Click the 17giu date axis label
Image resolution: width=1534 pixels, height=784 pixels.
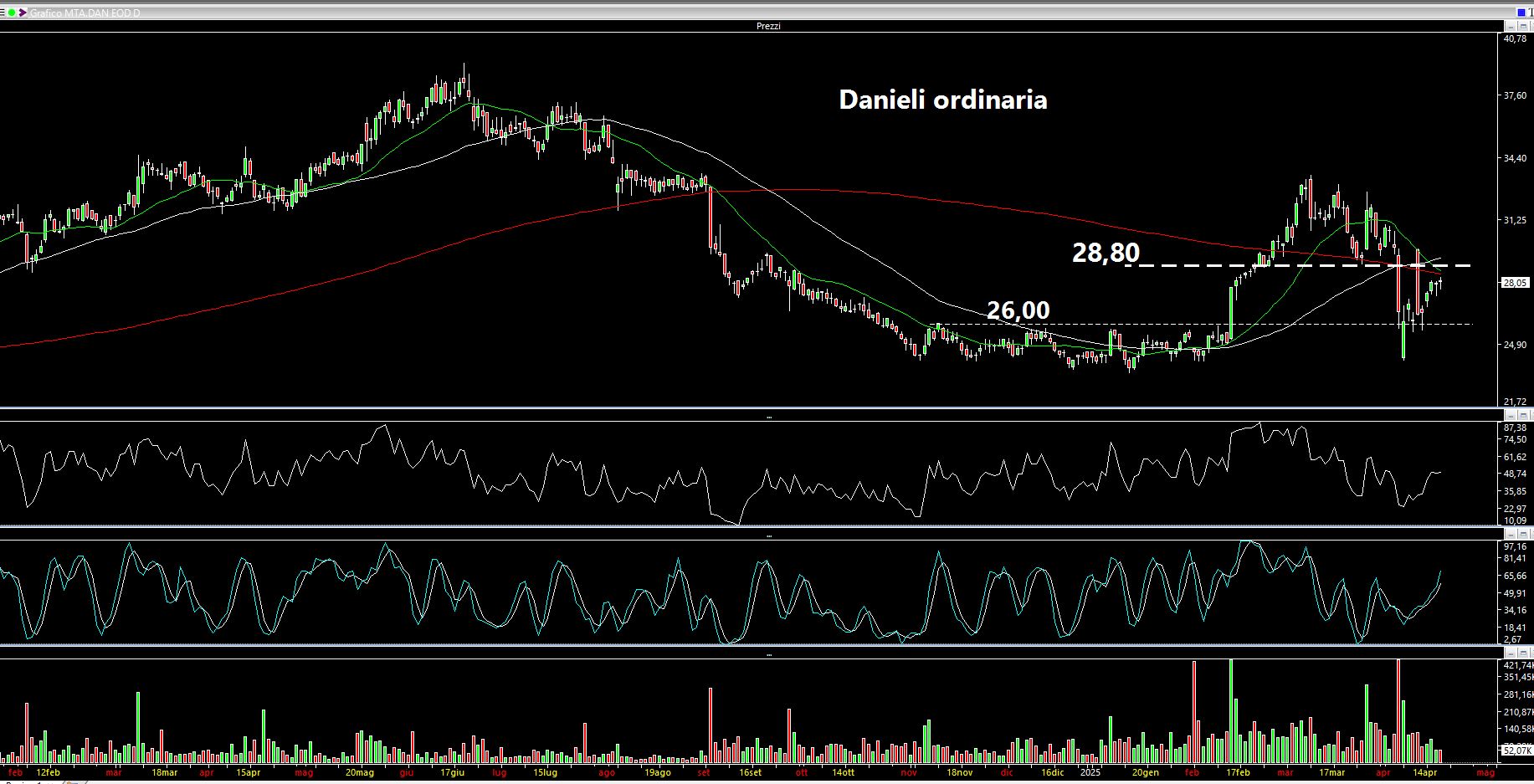click(x=452, y=772)
